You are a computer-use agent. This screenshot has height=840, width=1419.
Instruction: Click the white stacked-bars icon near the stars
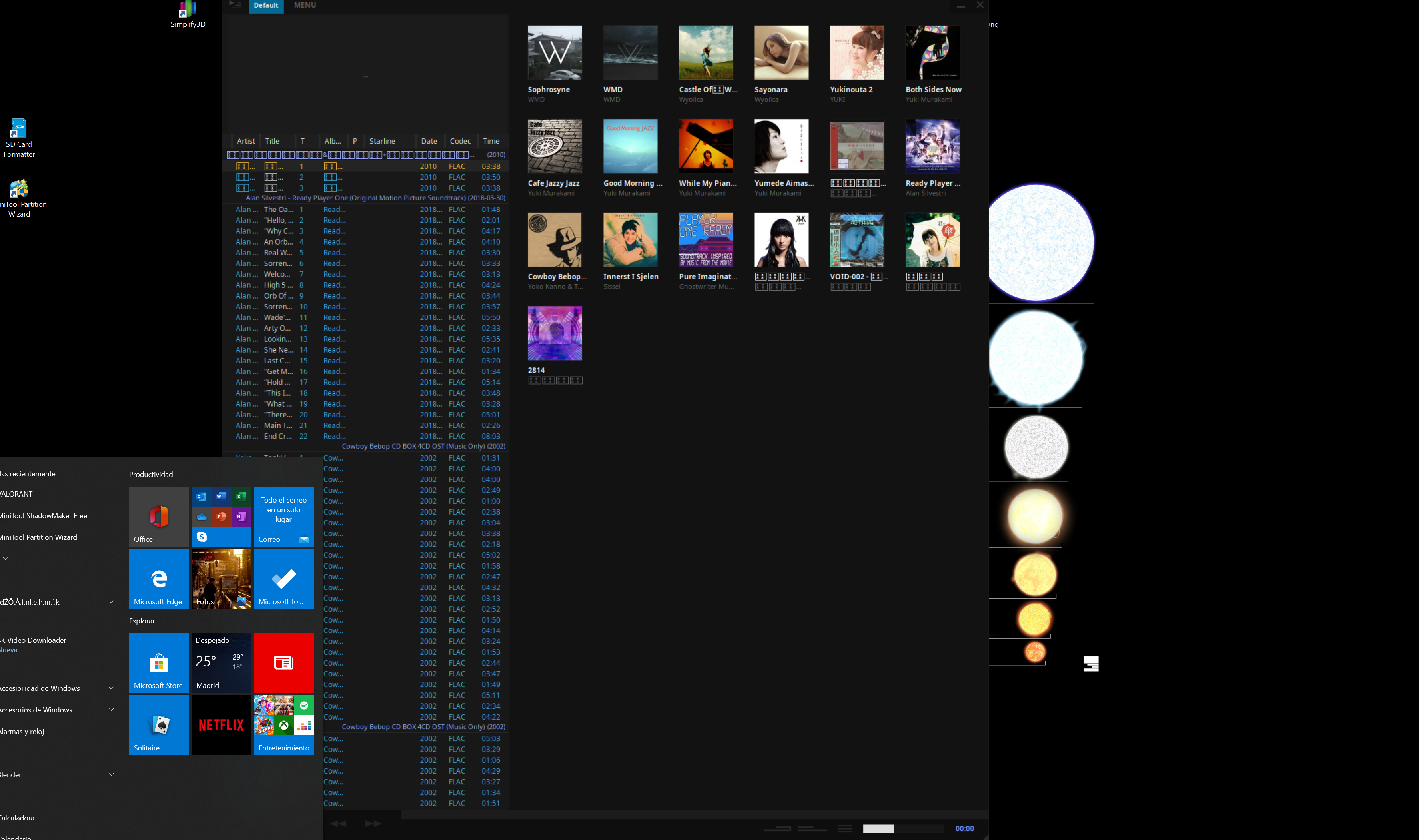(x=1091, y=663)
